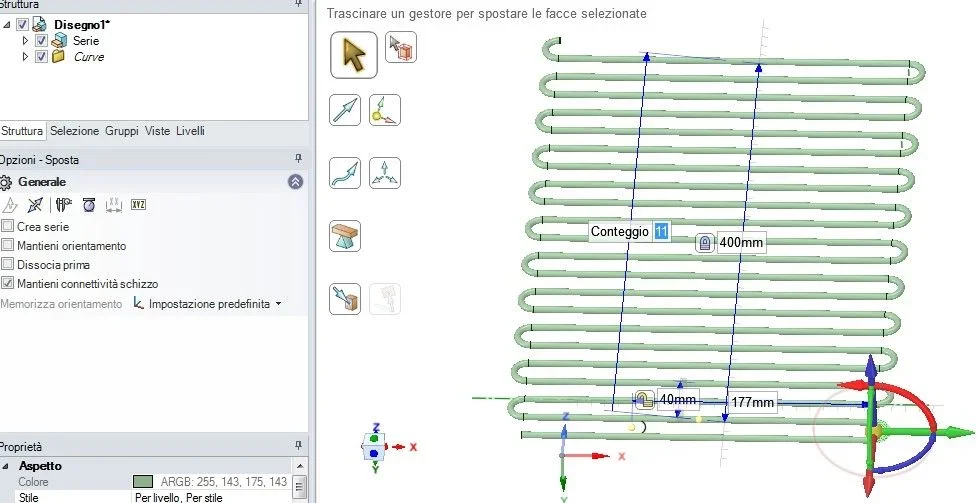Click the Anchor tool guide icon
977x503 pixels.
coord(385,110)
